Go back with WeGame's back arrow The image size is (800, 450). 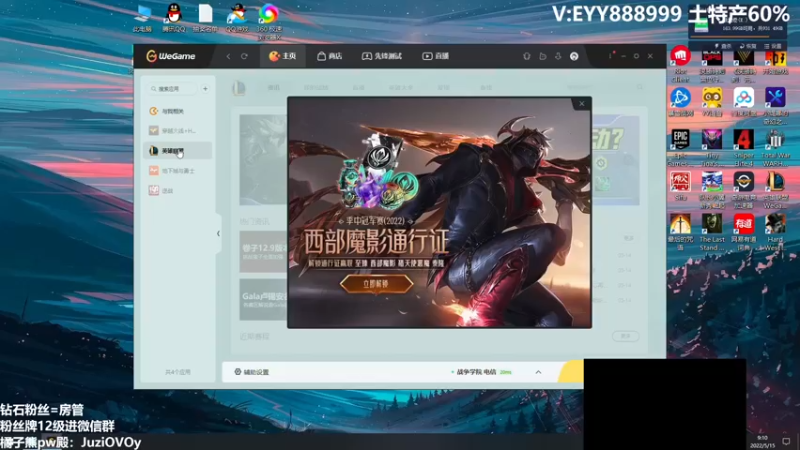(x=229, y=56)
